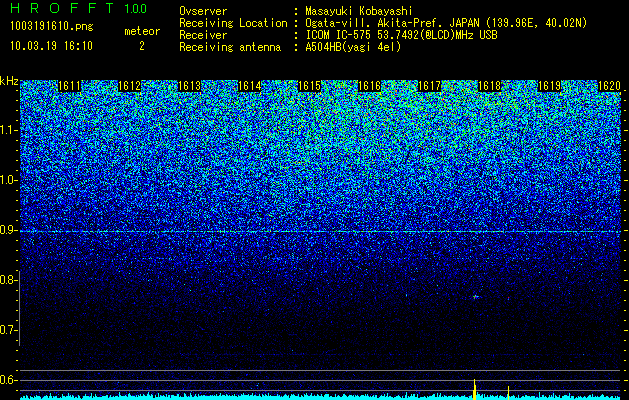Click the HROFFT 1.0.0 program title

(x=79, y=8)
